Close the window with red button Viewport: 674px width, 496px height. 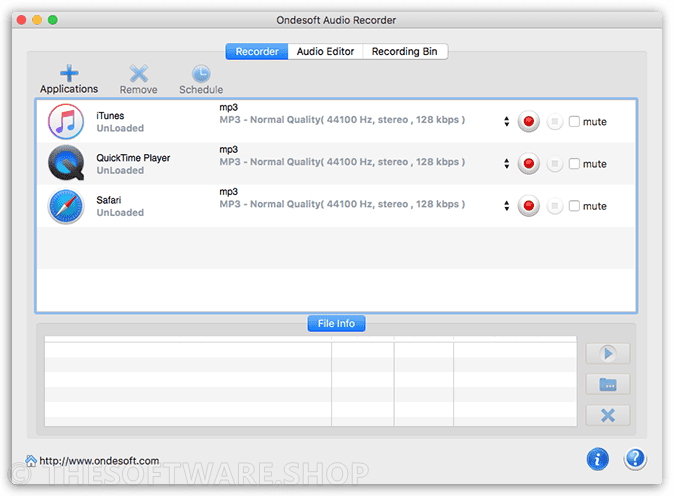tap(21, 20)
